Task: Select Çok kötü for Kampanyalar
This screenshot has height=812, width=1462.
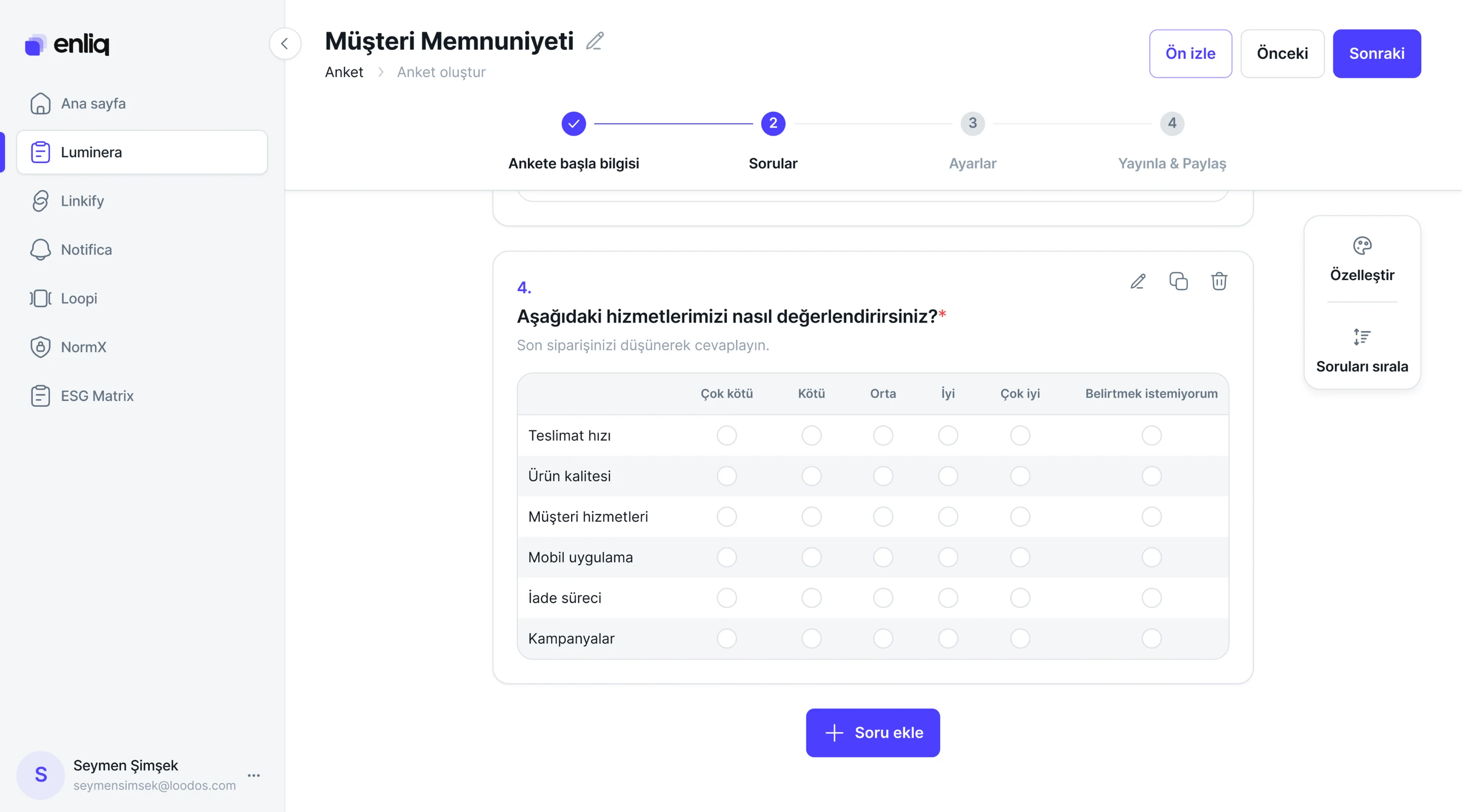Action: click(x=726, y=638)
